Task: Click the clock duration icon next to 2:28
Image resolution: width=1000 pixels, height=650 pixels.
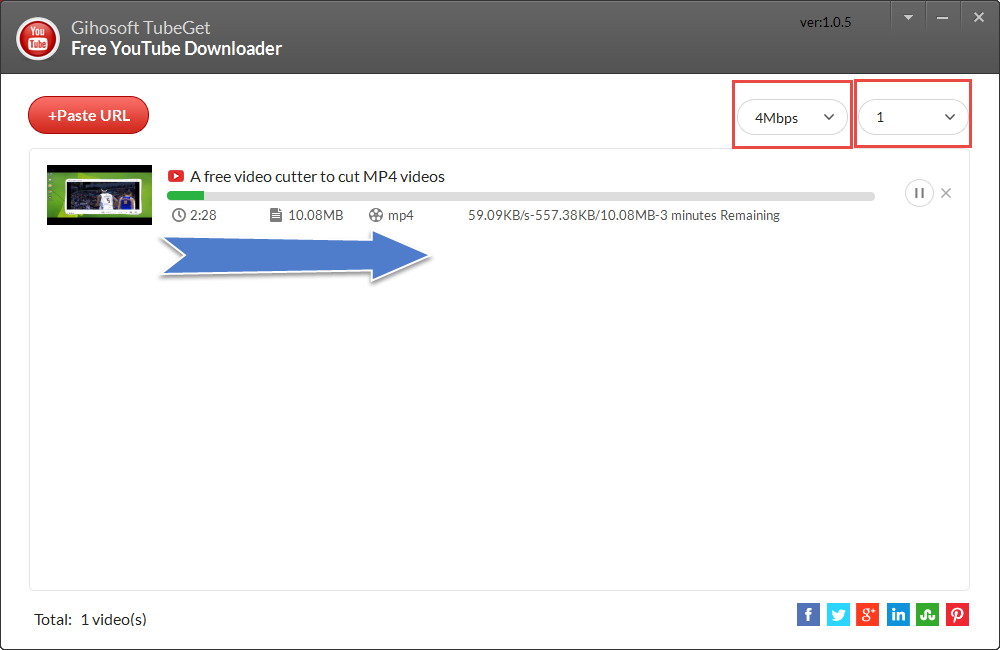Action: click(179, 216)
